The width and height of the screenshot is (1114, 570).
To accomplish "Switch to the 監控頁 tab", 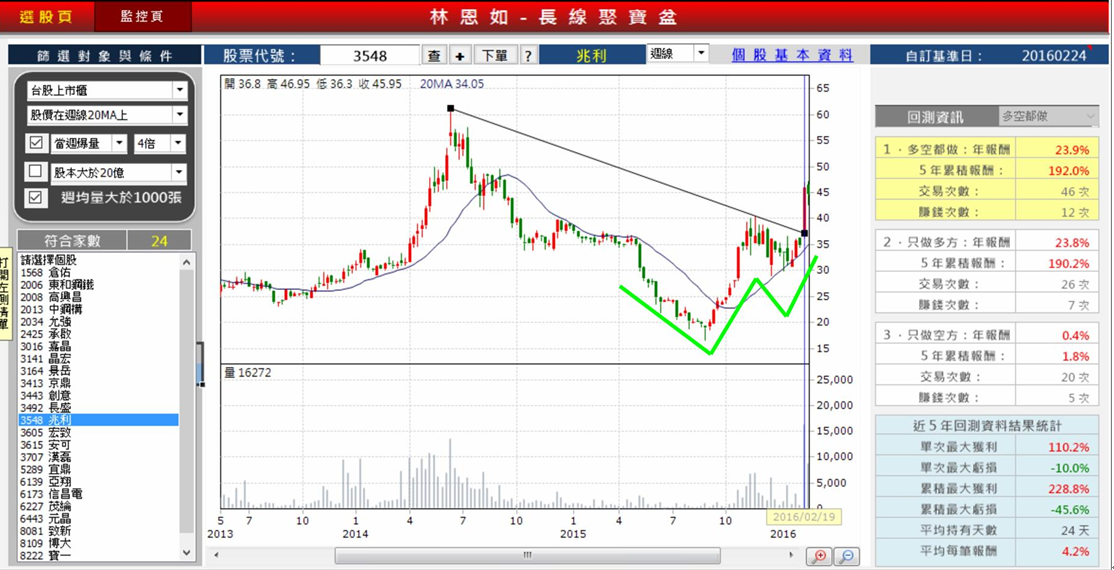I will coord(141,17).
